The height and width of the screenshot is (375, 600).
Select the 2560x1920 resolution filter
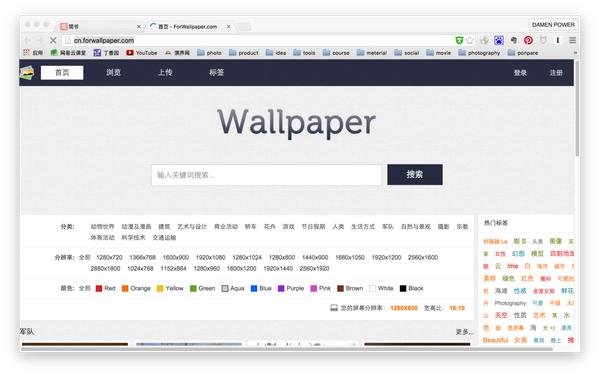tap(315, 269)
